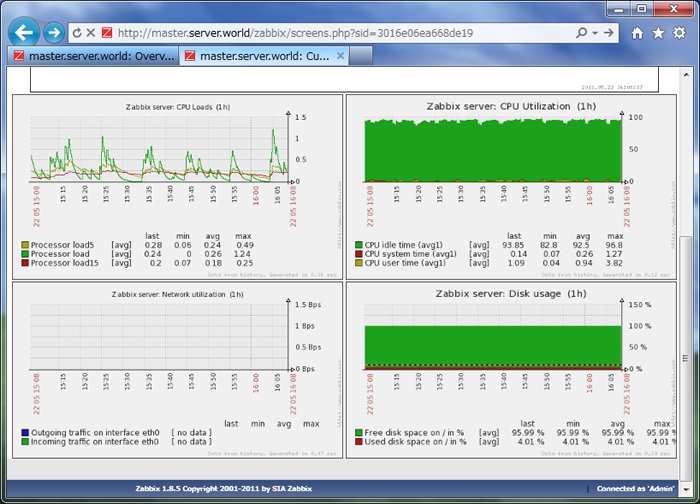Click the browser Forward arrow button
Screen dimensions: 700x504
[54, 33]
